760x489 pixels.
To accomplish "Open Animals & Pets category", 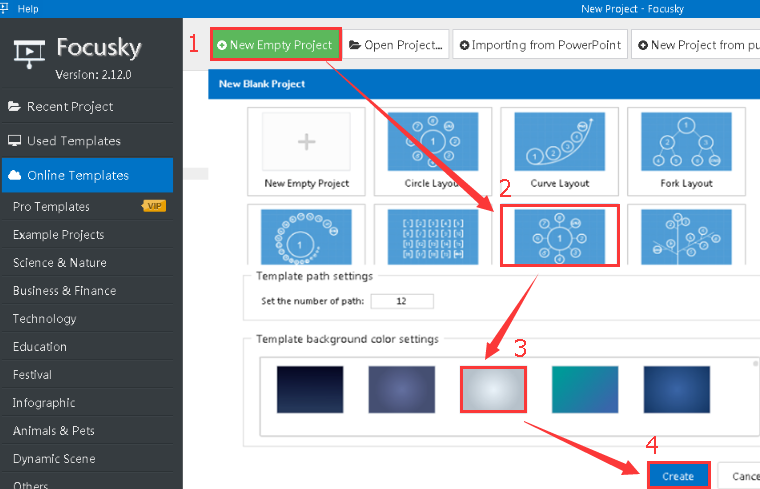I will [87, 431].
